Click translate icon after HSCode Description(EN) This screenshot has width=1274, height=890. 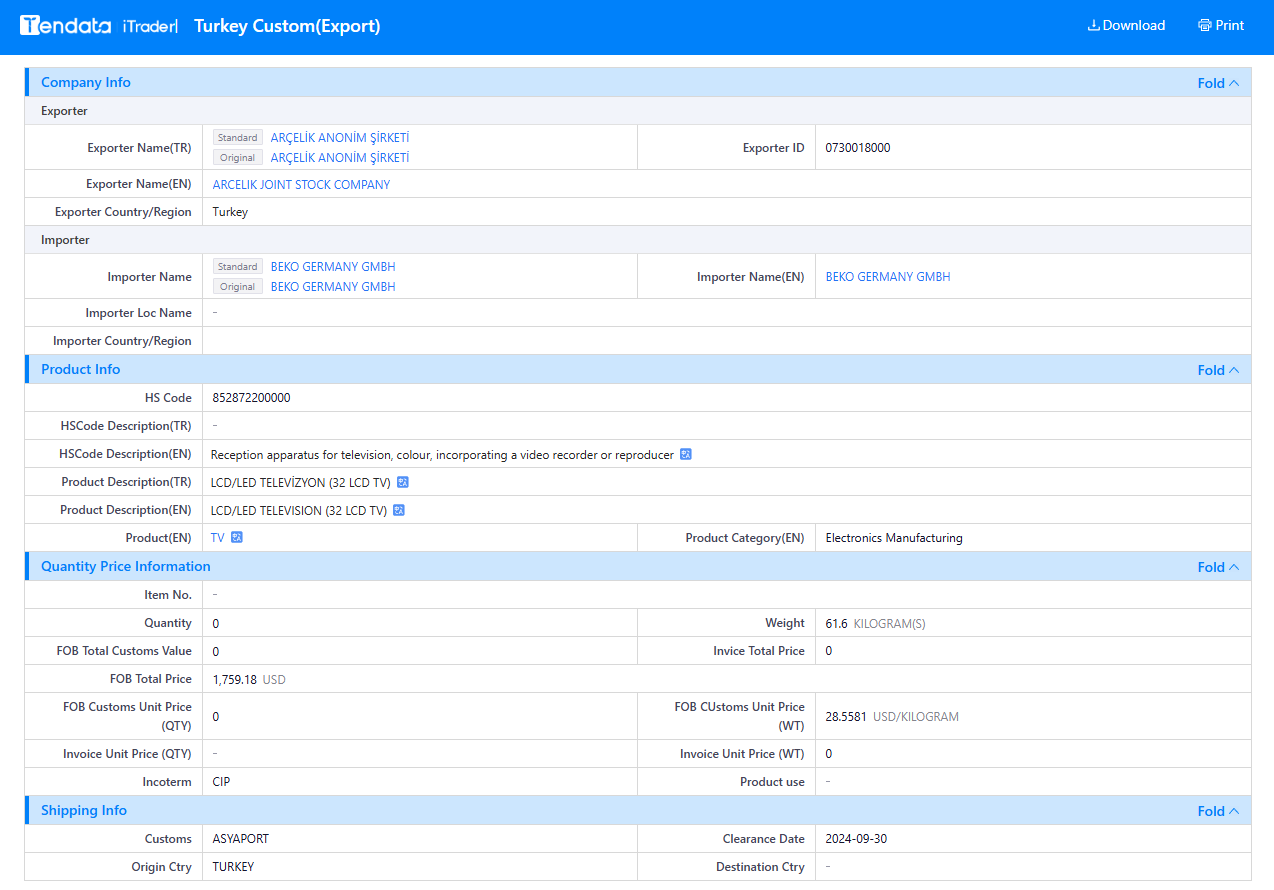coord(686,454)
